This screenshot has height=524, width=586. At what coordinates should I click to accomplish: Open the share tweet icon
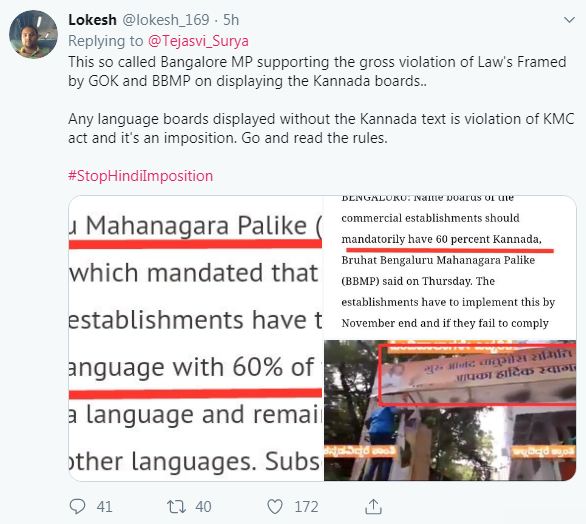click(373, 506)
